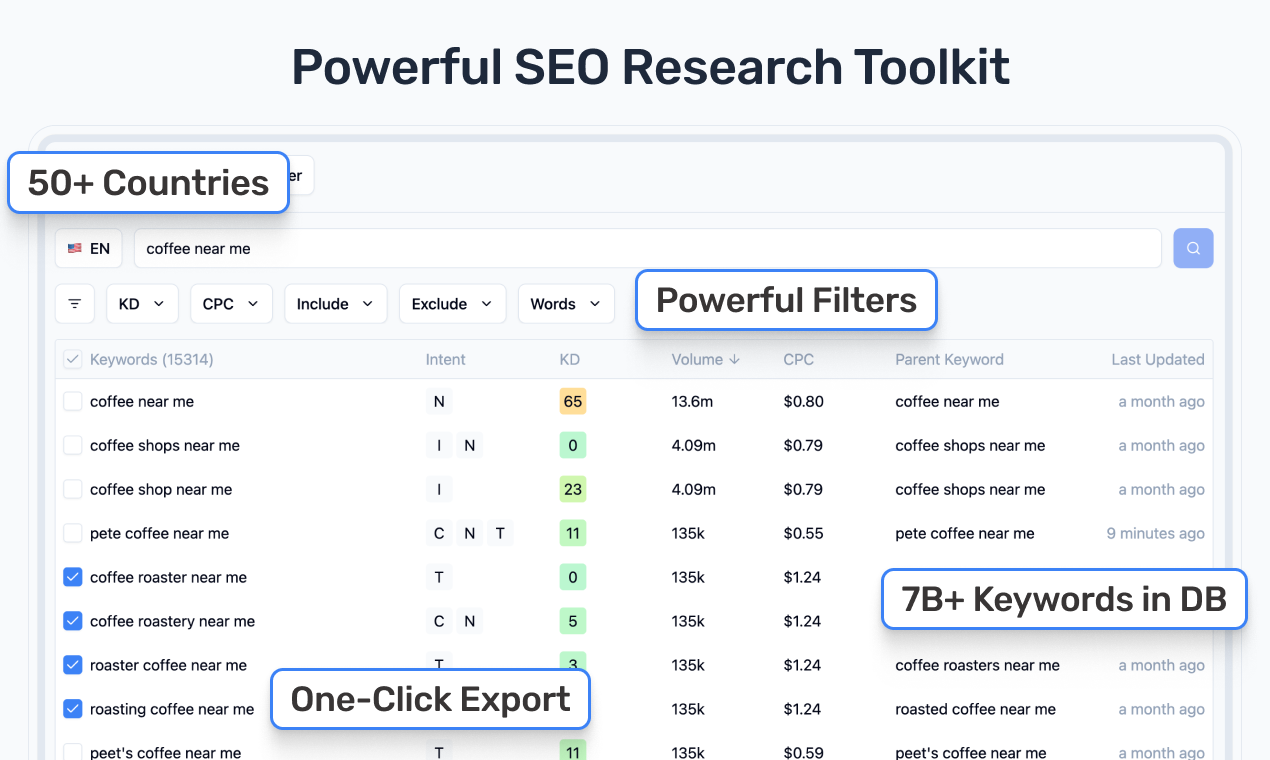This screenshot has width=1270, height=760.
Task: Click parent keyword 'pete coffee near me'
Action: (965, 533)
